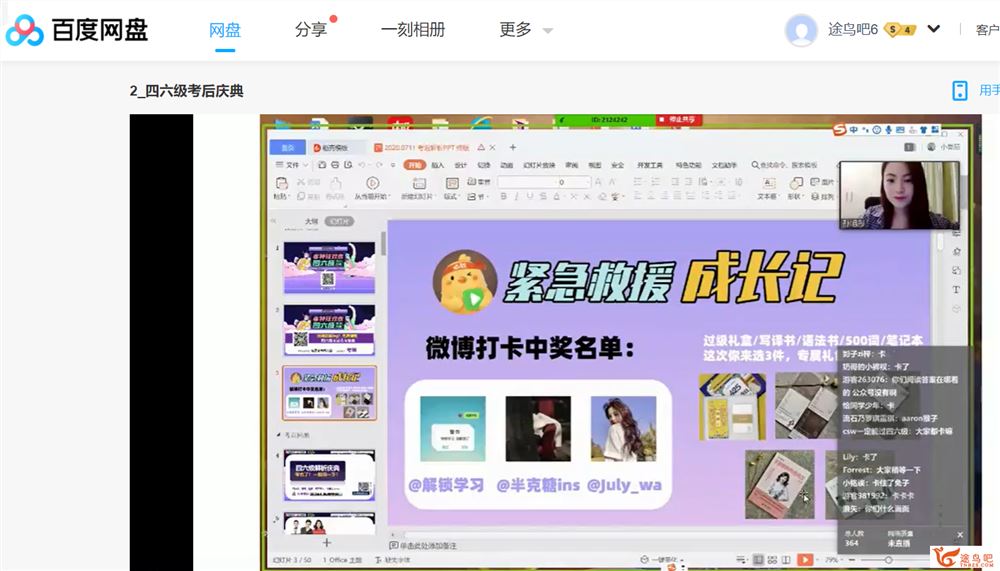Click the membership level badge
Screen dimensions: 1000x571
pyautogui.click(x=900, y=30)
